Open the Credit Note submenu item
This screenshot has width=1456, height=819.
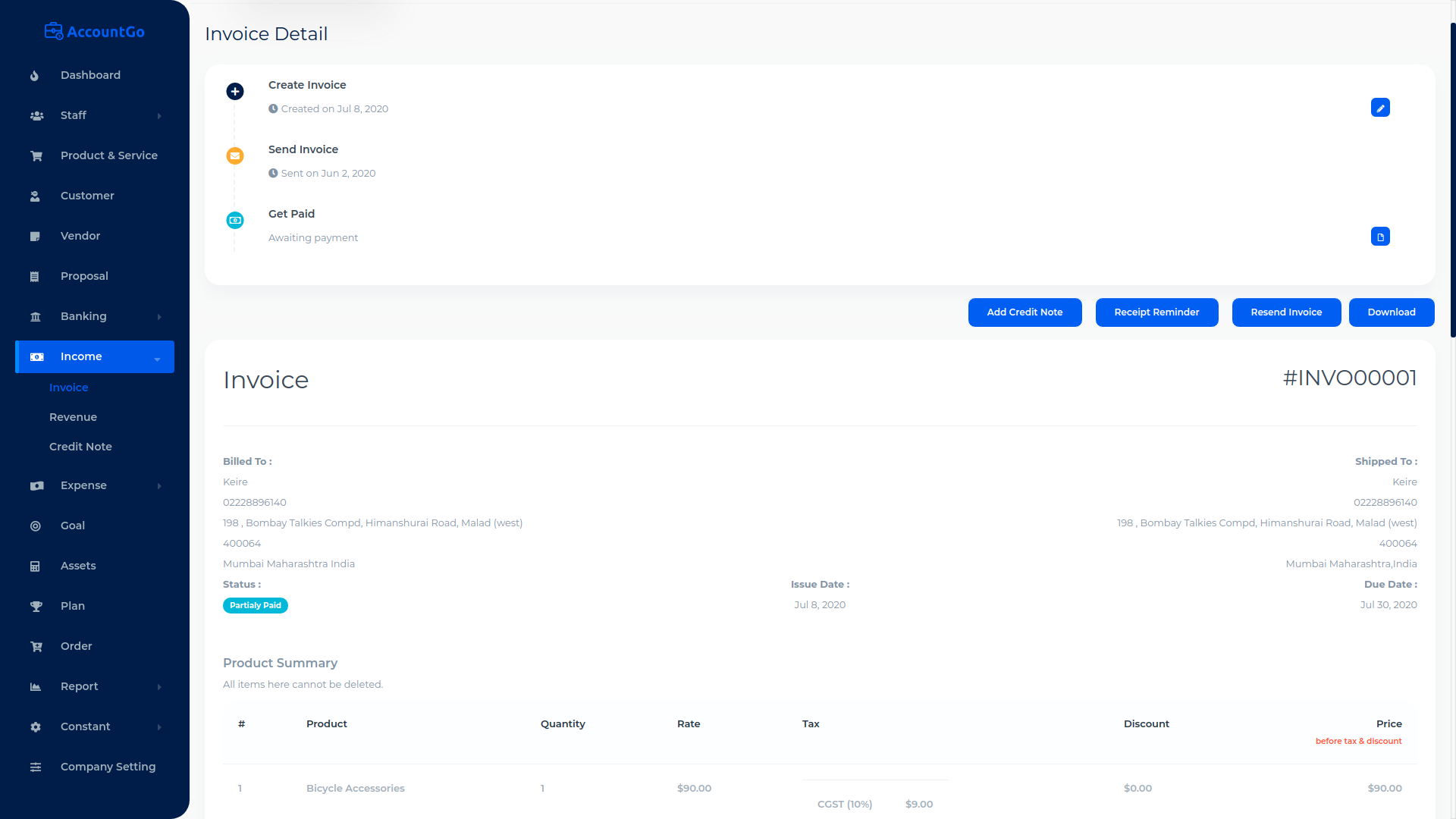[80, 447]
